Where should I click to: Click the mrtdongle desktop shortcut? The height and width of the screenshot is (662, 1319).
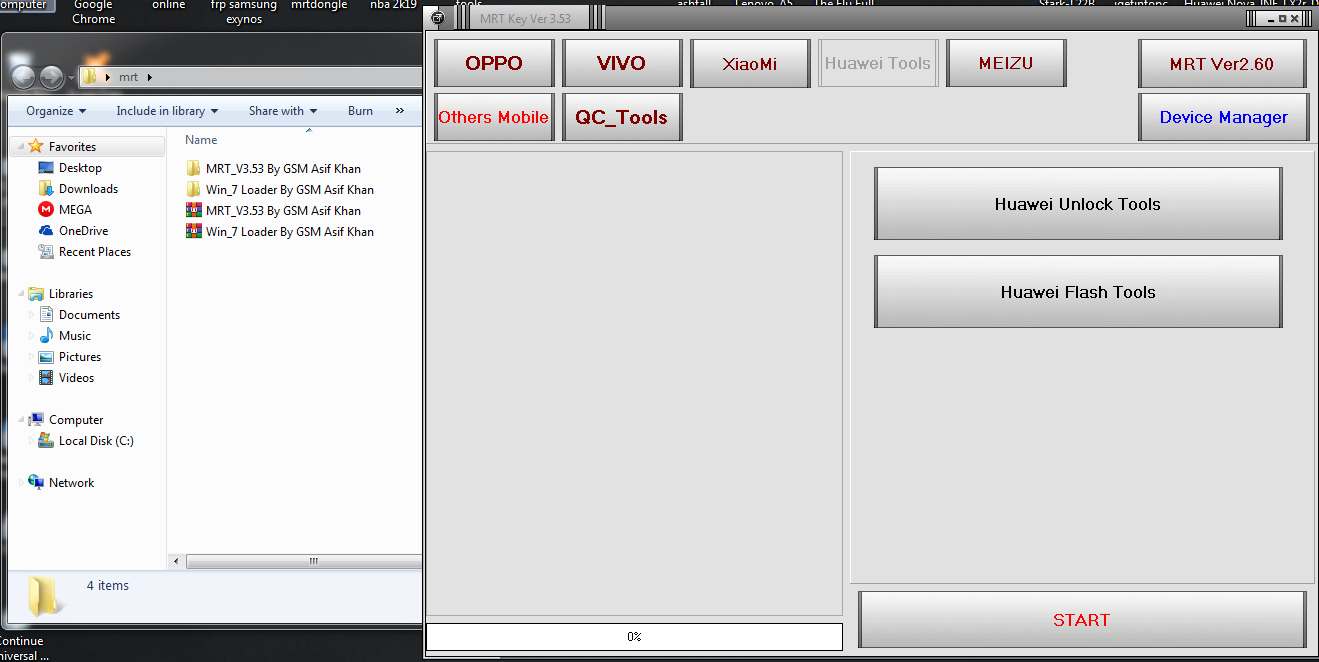coord(320,5)
